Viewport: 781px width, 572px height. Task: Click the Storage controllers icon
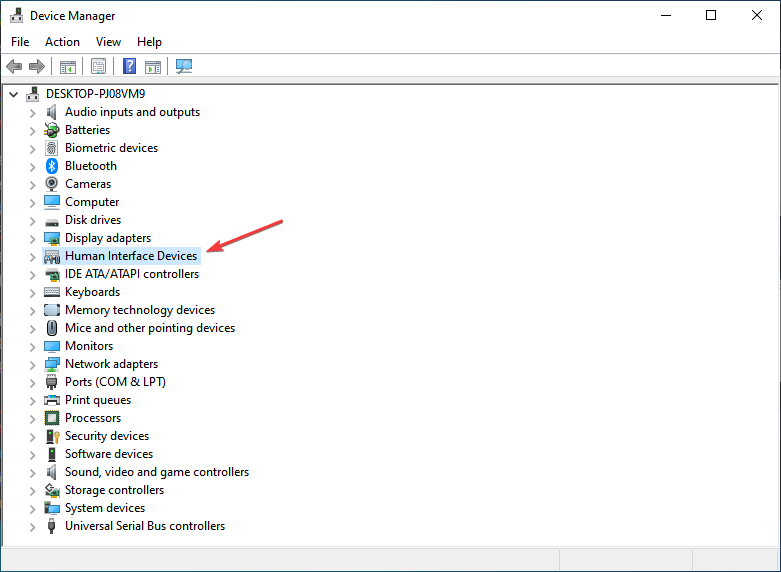[x=52, y=490]
